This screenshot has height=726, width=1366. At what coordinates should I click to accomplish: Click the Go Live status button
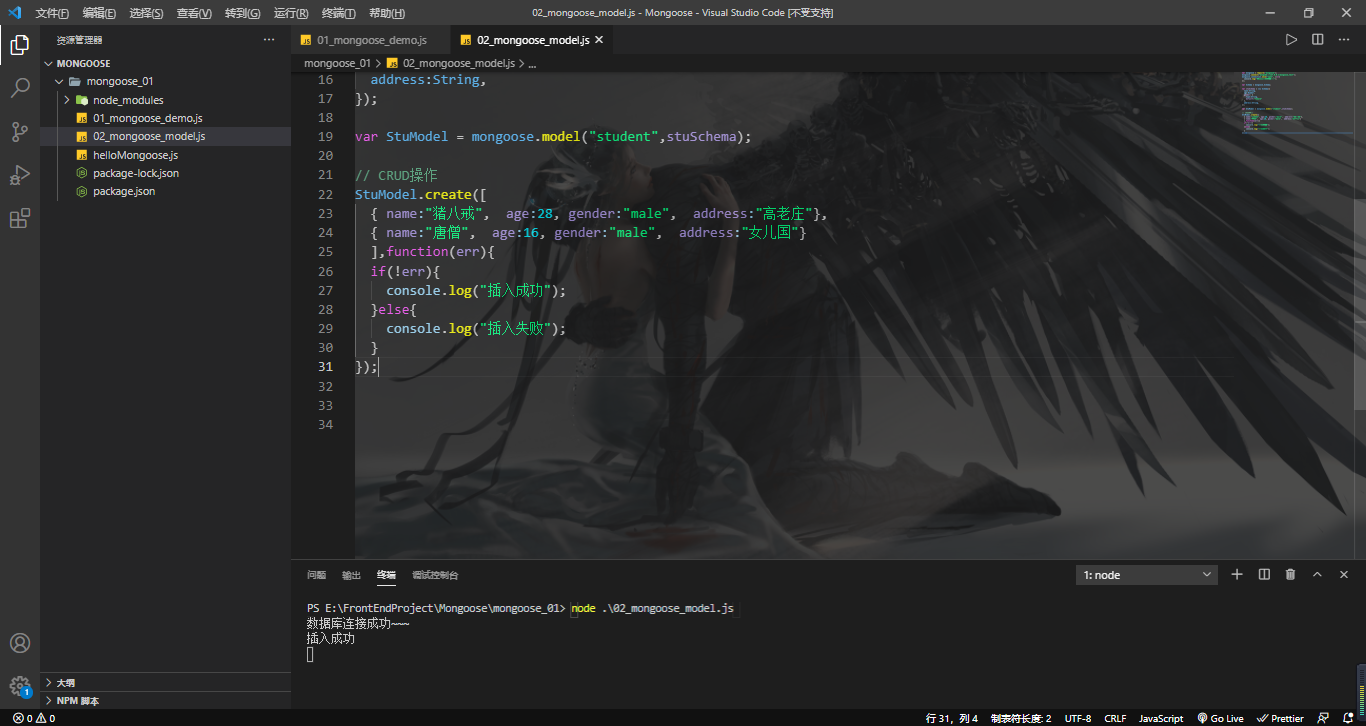pyautogui.click(x=1220, y=718)
